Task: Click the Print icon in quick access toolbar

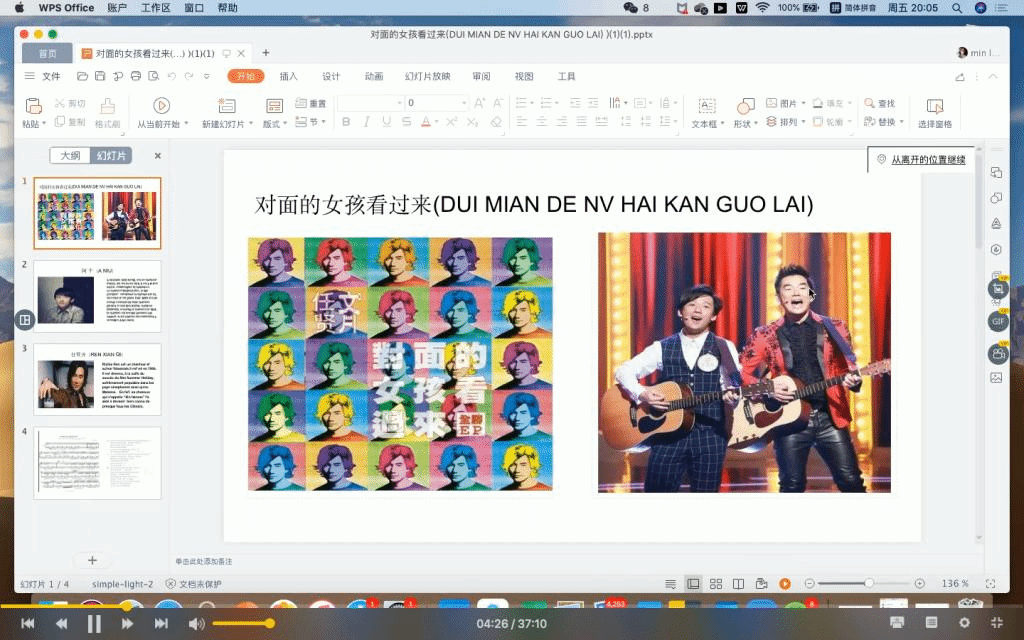Action: coord(136,76)
